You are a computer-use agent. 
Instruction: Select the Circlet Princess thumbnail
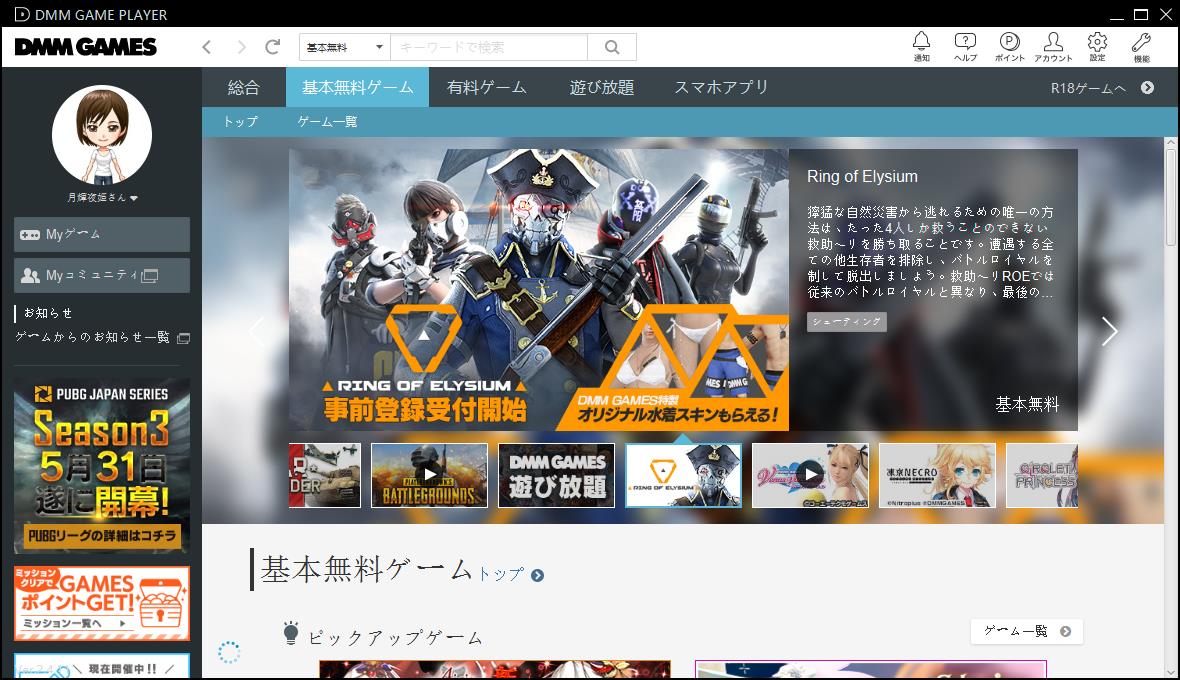point(1042,475)
